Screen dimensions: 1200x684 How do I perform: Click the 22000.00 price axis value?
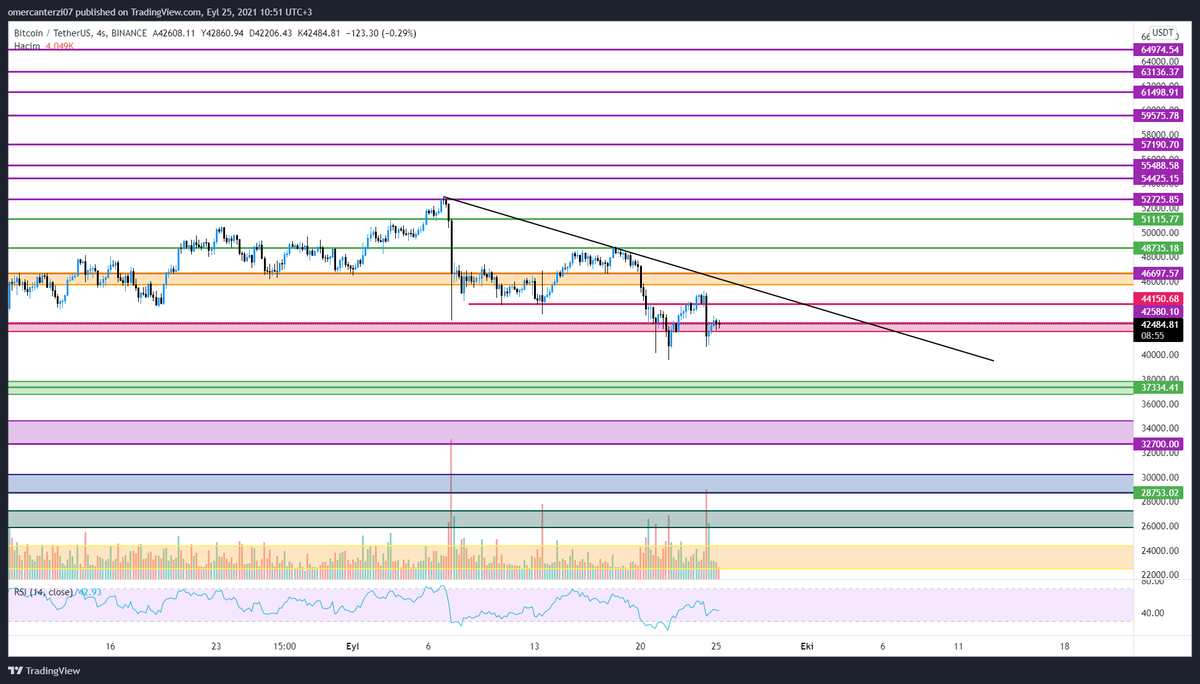click(1161, 575)
